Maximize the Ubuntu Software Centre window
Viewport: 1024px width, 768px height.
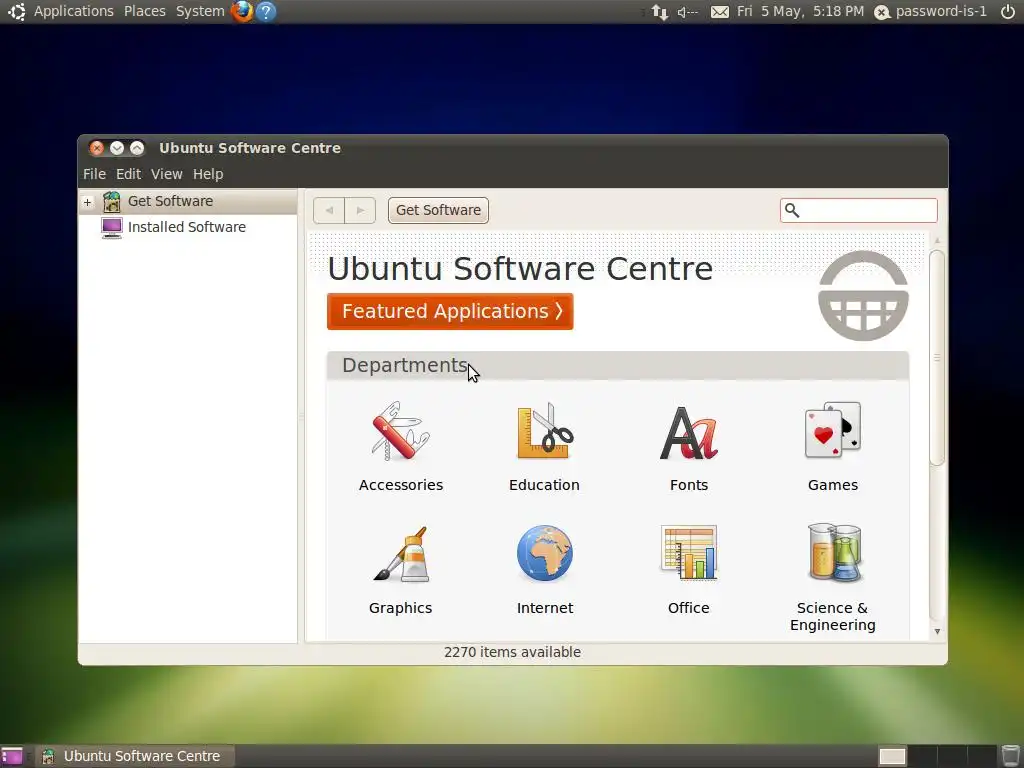click(x=136, y=148)
